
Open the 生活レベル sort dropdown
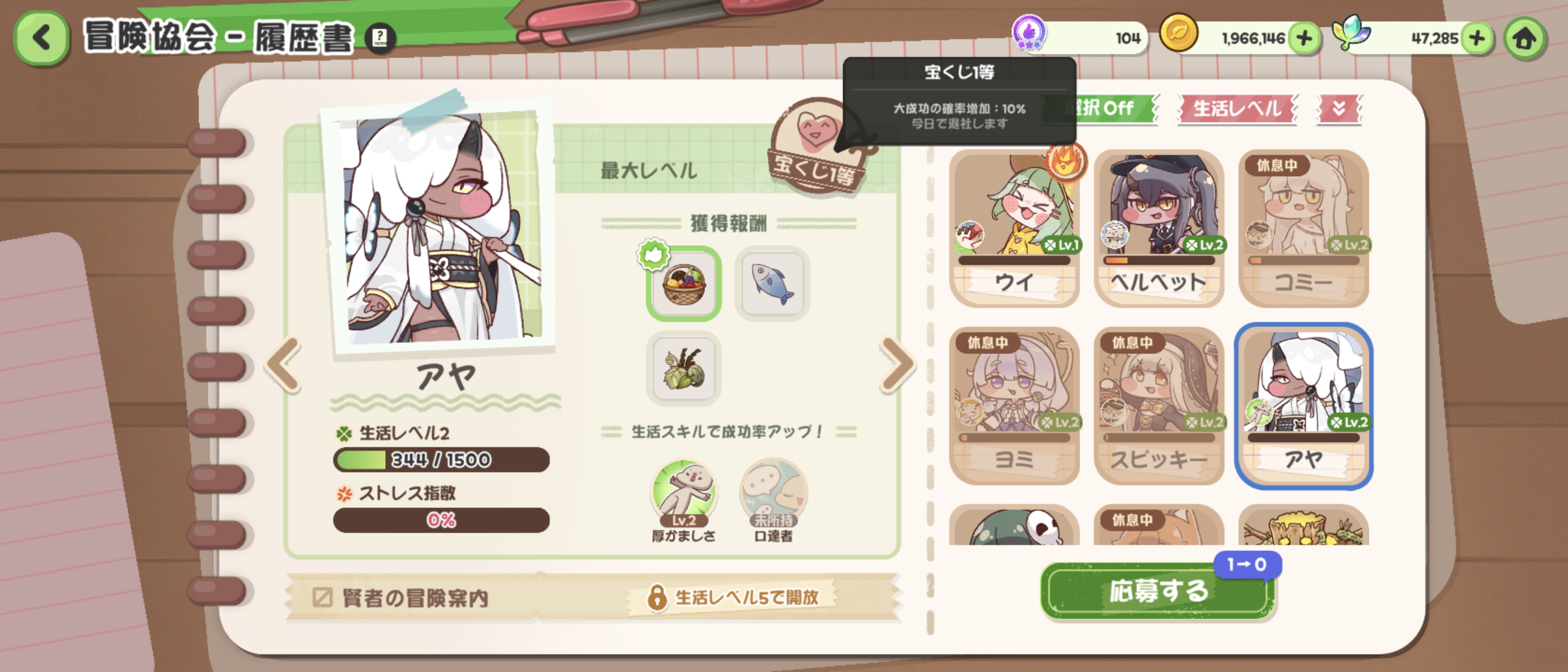point(1237,109)
